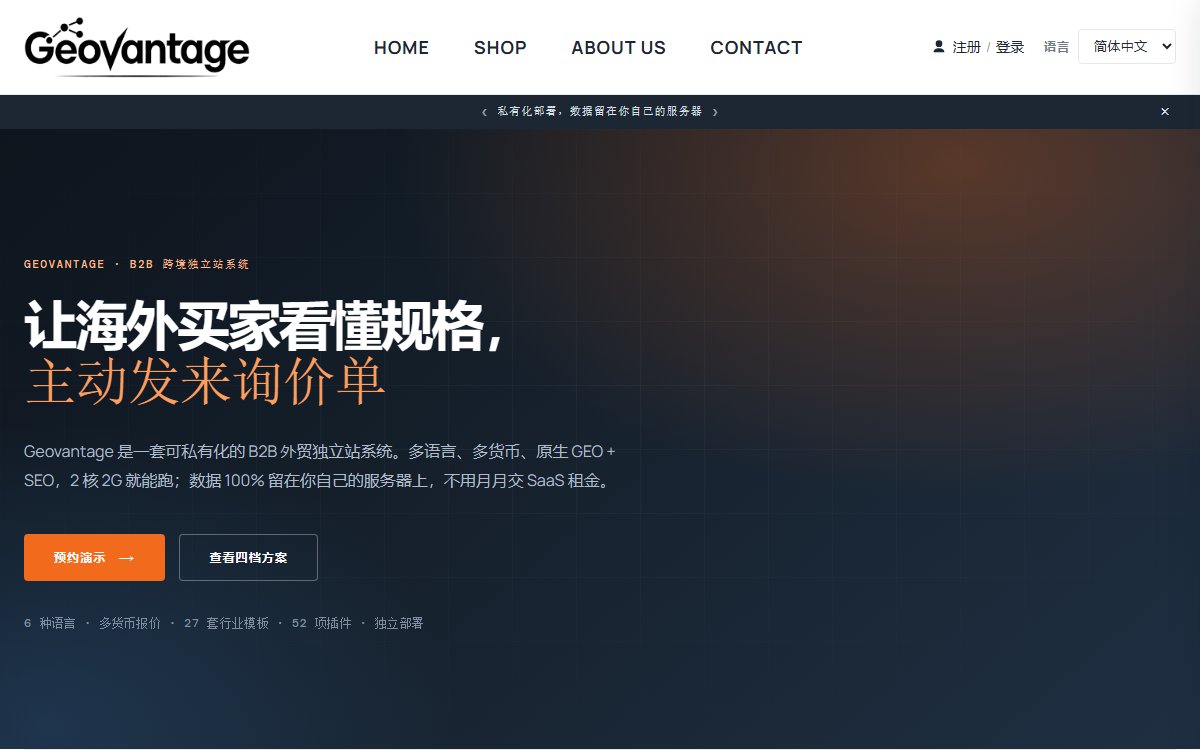Click the Geovantage logo
The width and height of the screenshot is (1200, 750).
[137, 47]
